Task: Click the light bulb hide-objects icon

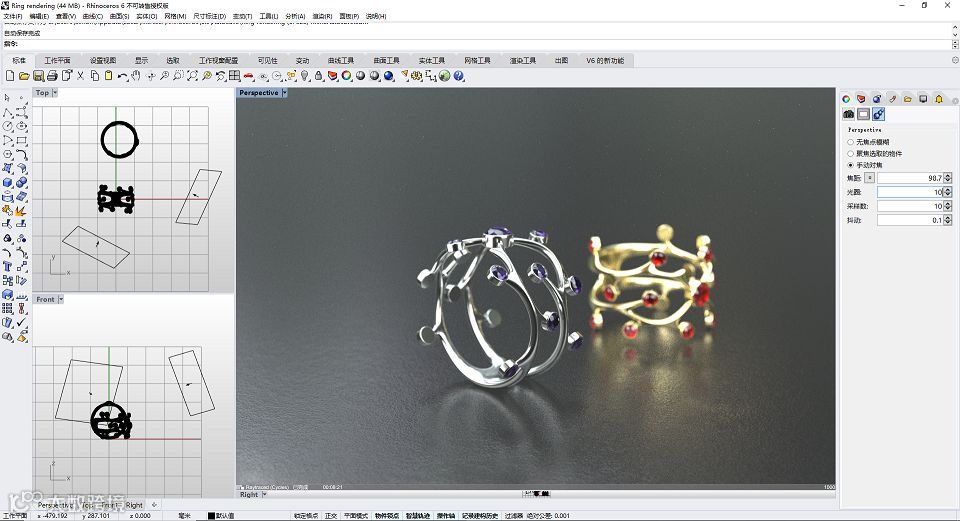Action: pos(305,76)
